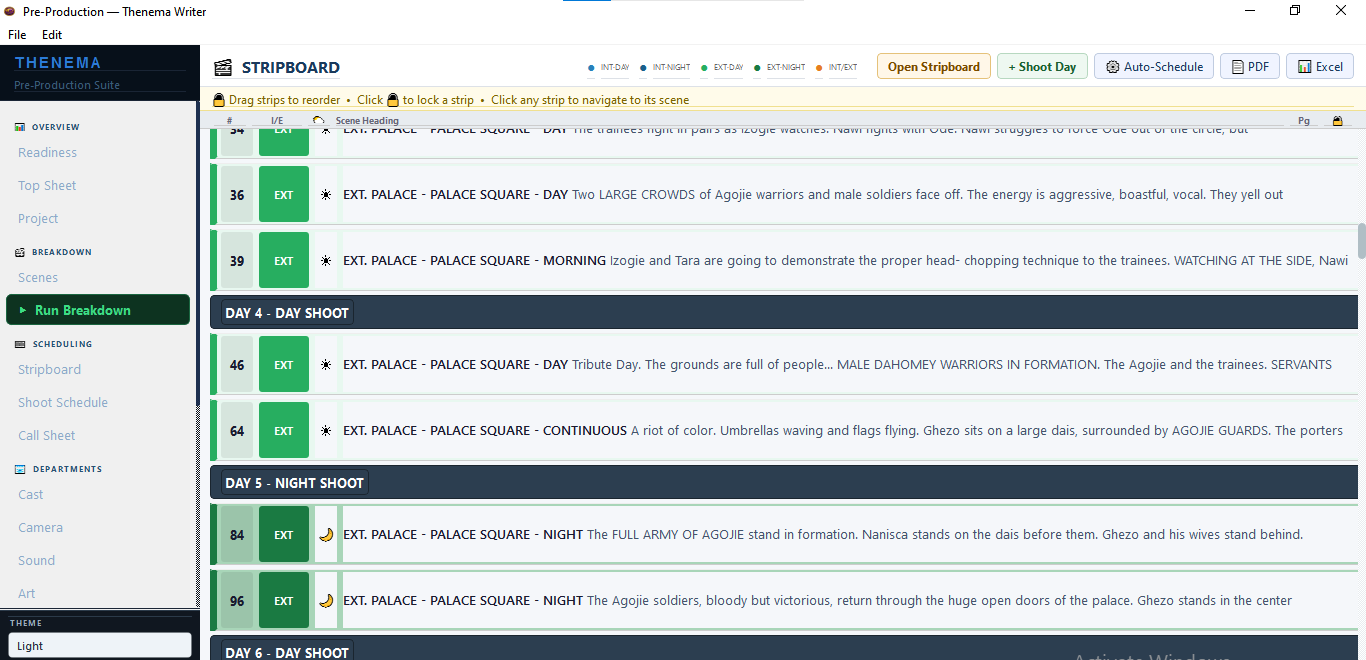
Task: Click the Open Stripboard button
Action: point(934,67)
